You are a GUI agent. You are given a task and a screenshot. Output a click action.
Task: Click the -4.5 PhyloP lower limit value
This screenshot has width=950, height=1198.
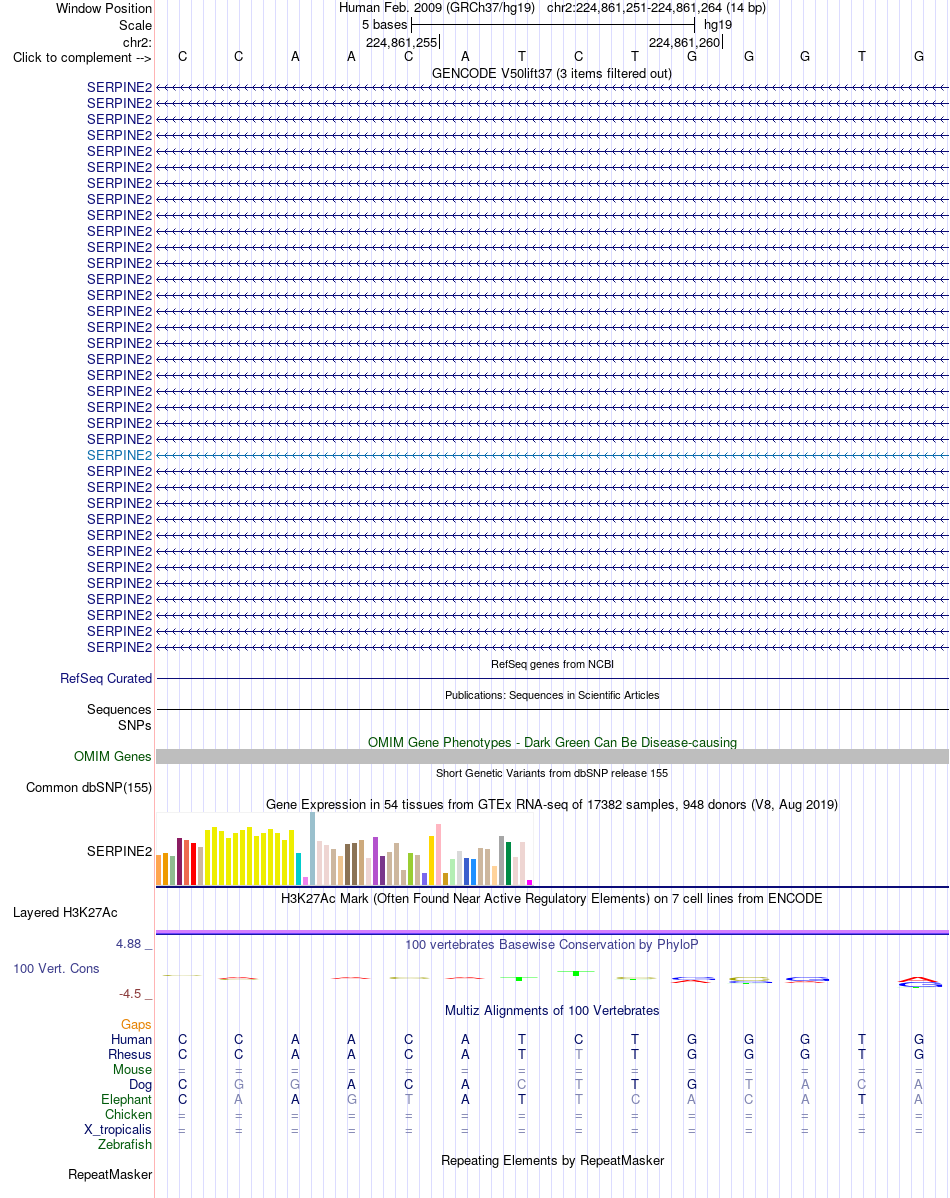point(130,994)
